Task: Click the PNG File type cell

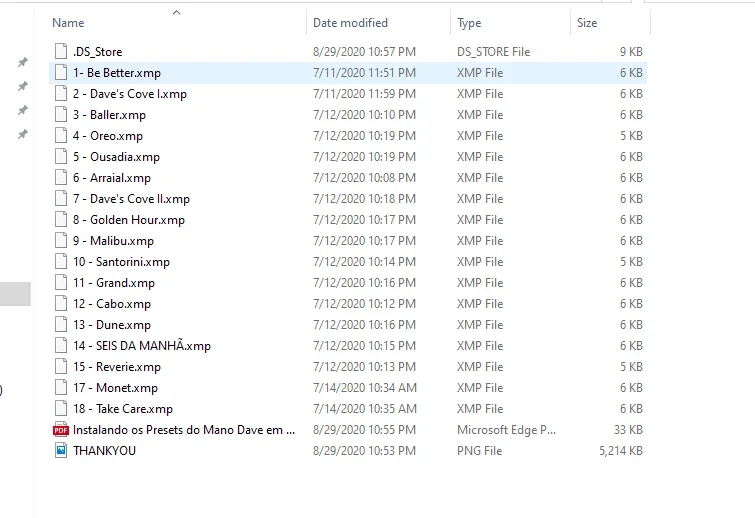Action: (x=479, y=451)
